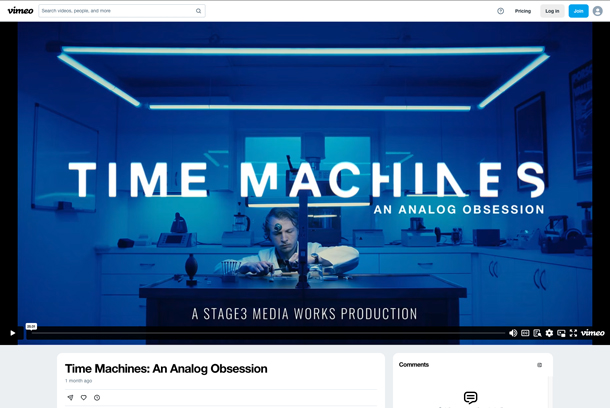The height and width of the screenshot is (408, 610).
Task: Open the transcript search icon
Action: 537,333
